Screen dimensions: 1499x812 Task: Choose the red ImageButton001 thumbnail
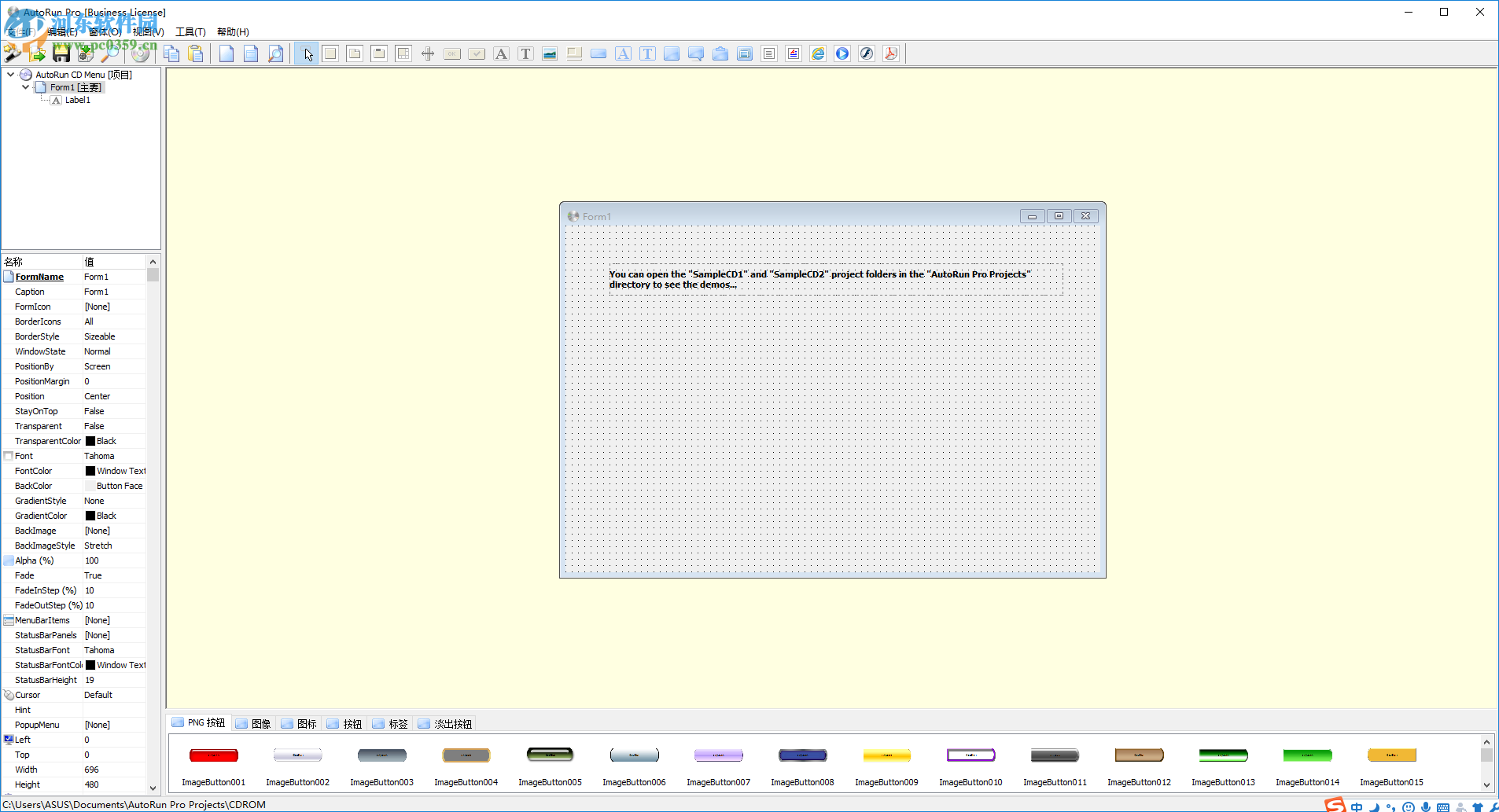point(213,756)
